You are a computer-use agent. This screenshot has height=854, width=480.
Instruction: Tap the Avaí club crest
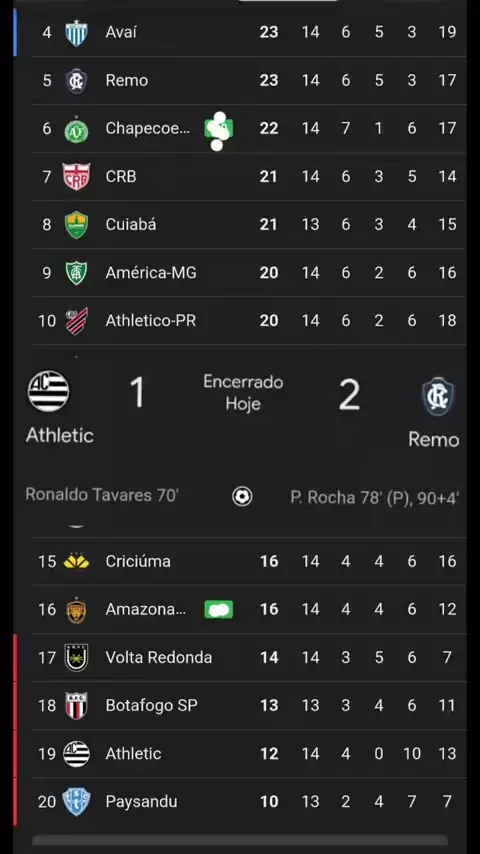76,33
